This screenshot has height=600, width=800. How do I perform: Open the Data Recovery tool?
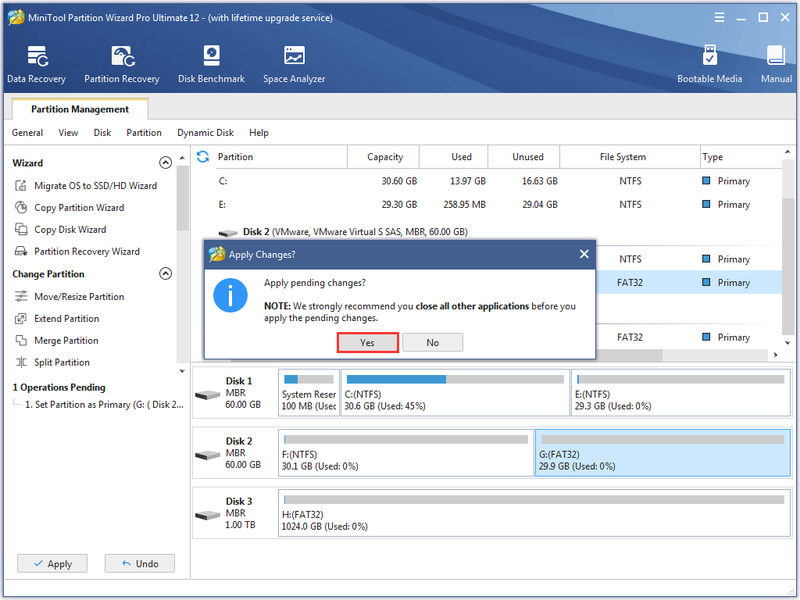36,64
